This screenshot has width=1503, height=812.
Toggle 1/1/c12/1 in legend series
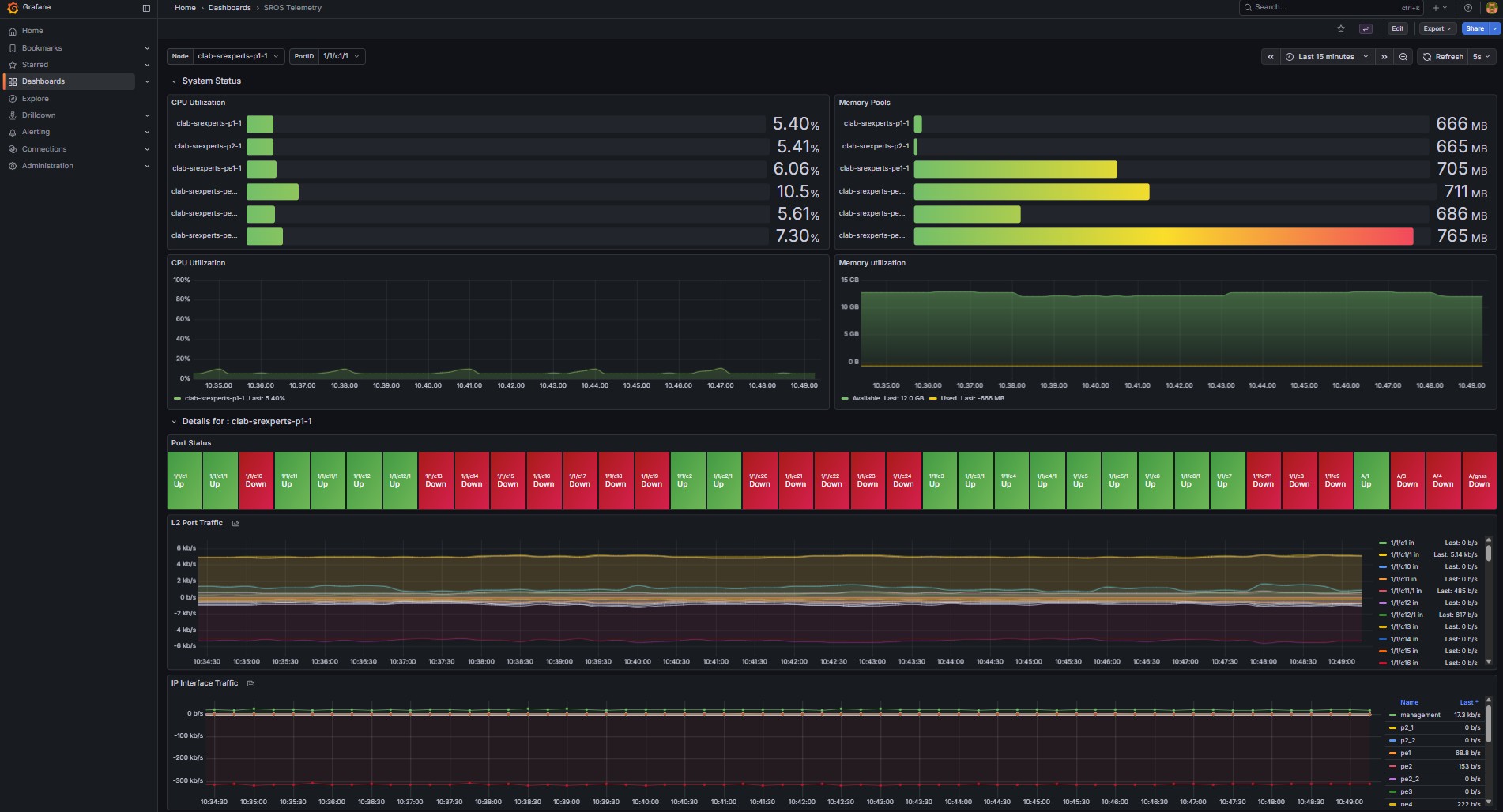(1406, 615)
